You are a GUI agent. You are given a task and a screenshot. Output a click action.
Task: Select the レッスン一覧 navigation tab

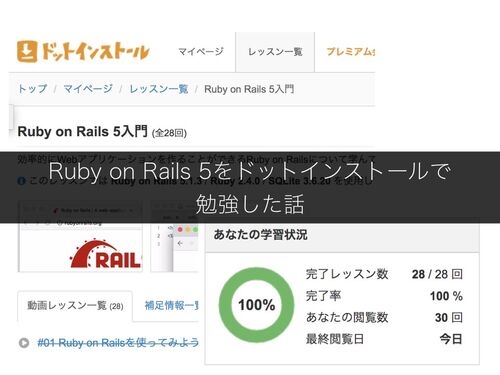pyautogui.click(x=275, y=52)
